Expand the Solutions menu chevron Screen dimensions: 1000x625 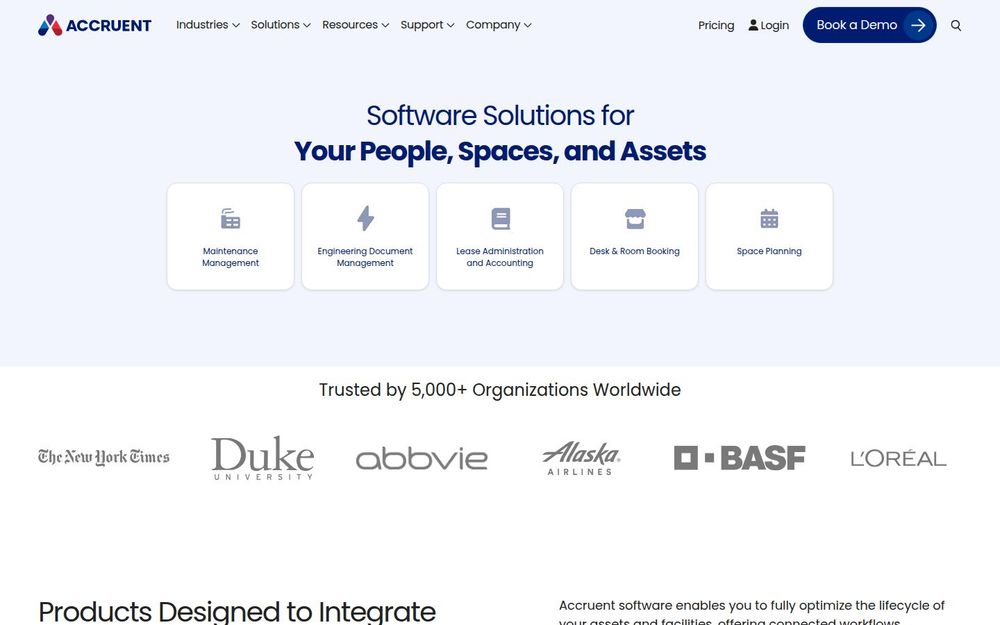[x=307, y=26]
